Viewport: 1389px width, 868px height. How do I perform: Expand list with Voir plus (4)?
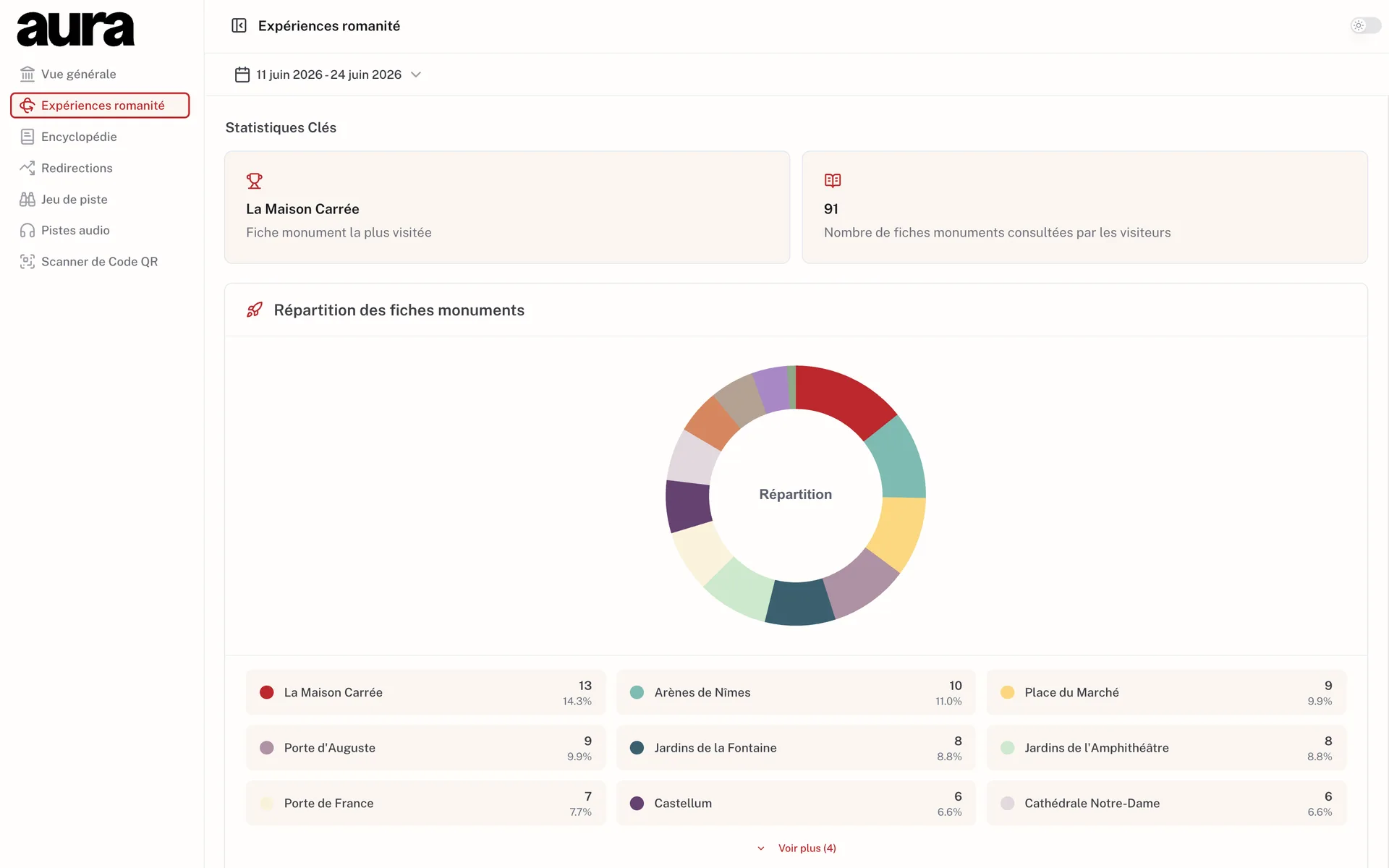pyautogui.click(x=797, y=848)
